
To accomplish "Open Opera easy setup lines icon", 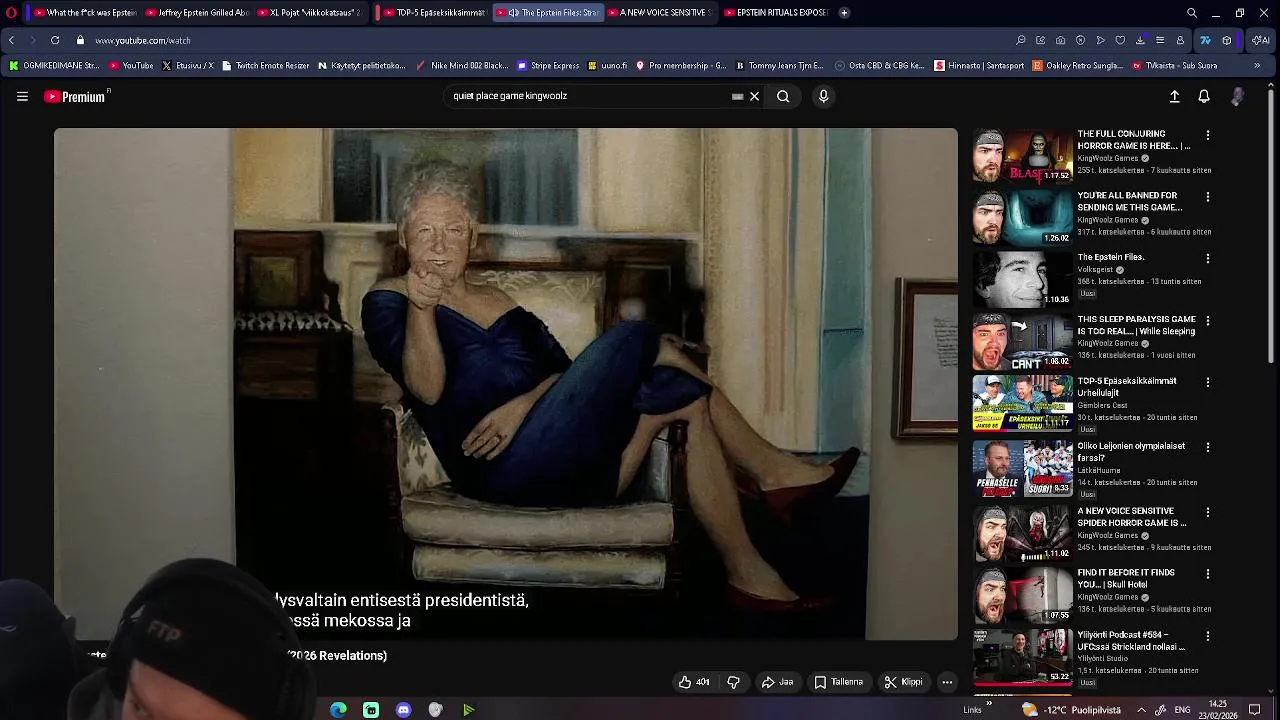I will pos(1160,40).
